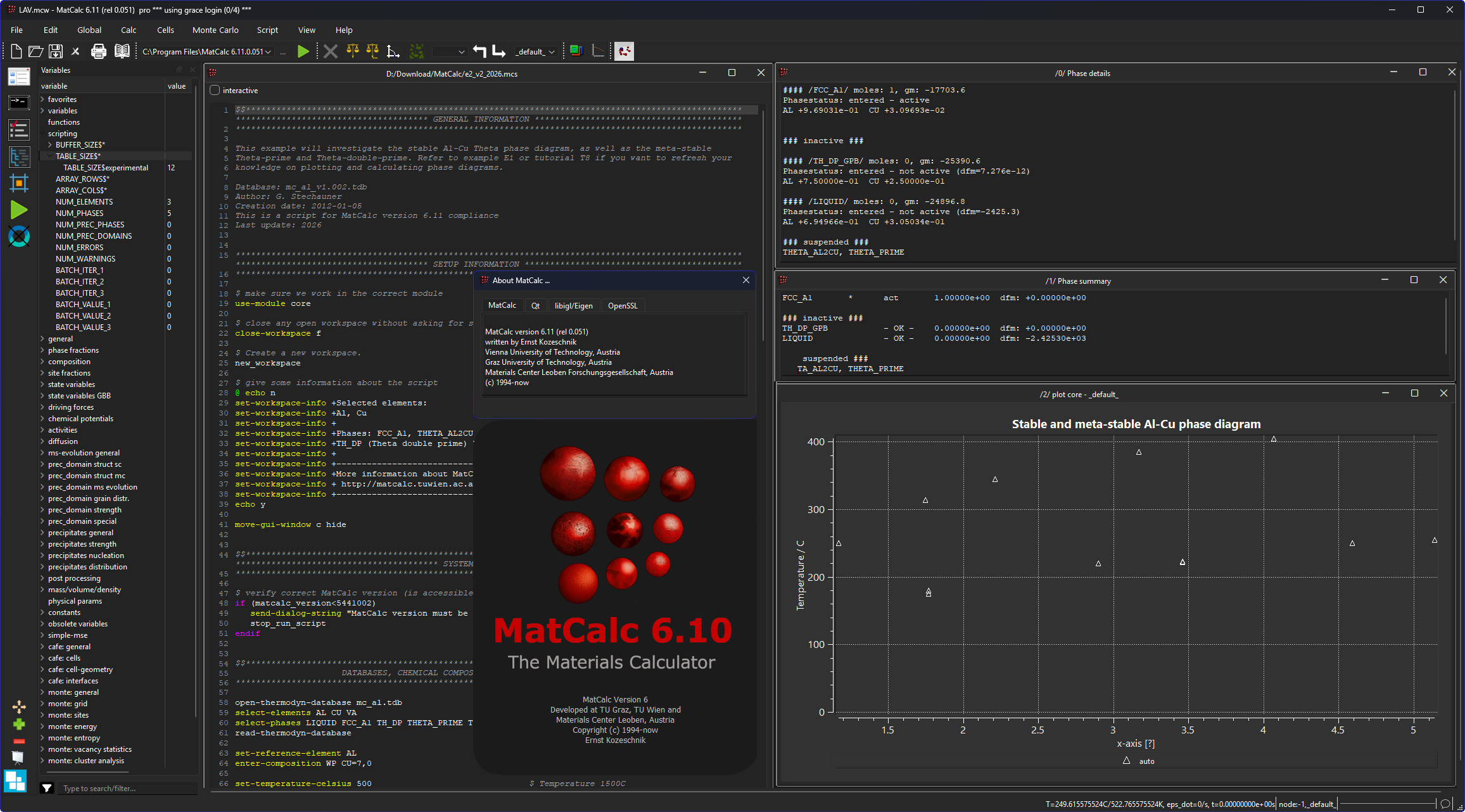Open the workspace overview sidebar icon
Image resolution: width=1465 pixels, height=812 pixels.
[x=19, y=77]
